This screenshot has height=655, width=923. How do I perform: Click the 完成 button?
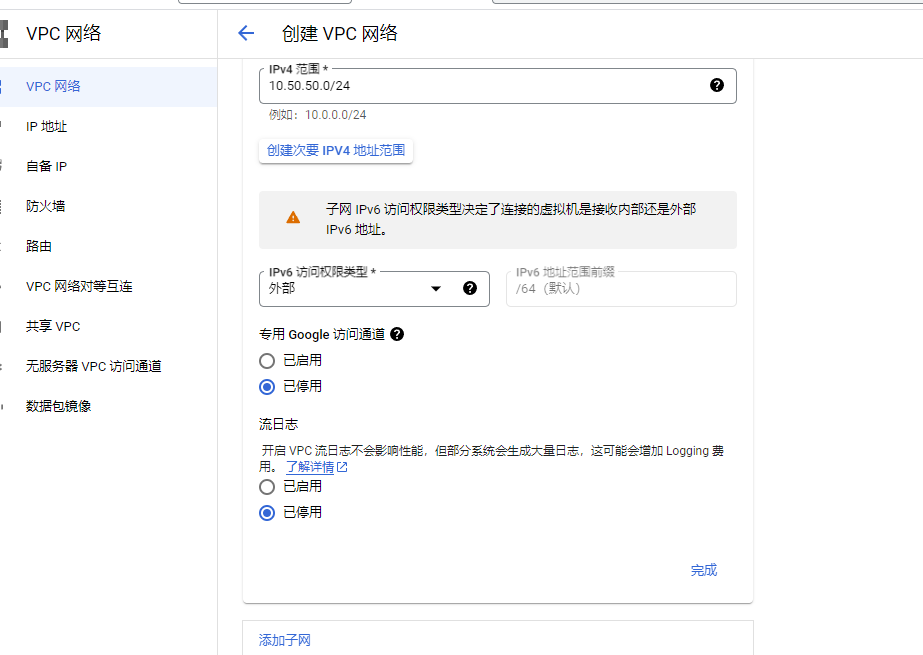[703, 570]
